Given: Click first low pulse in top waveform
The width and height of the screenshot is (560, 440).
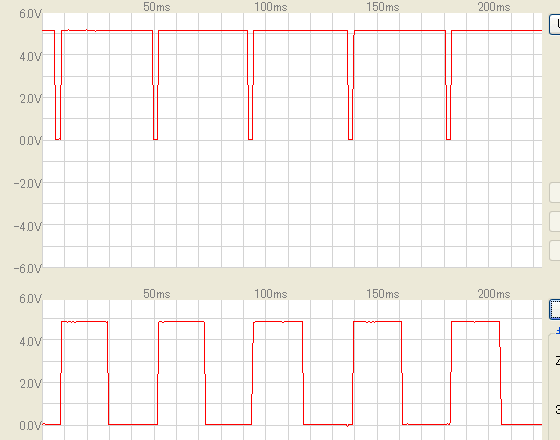Looking at the screenshot, I should click(x=58, y=85).
